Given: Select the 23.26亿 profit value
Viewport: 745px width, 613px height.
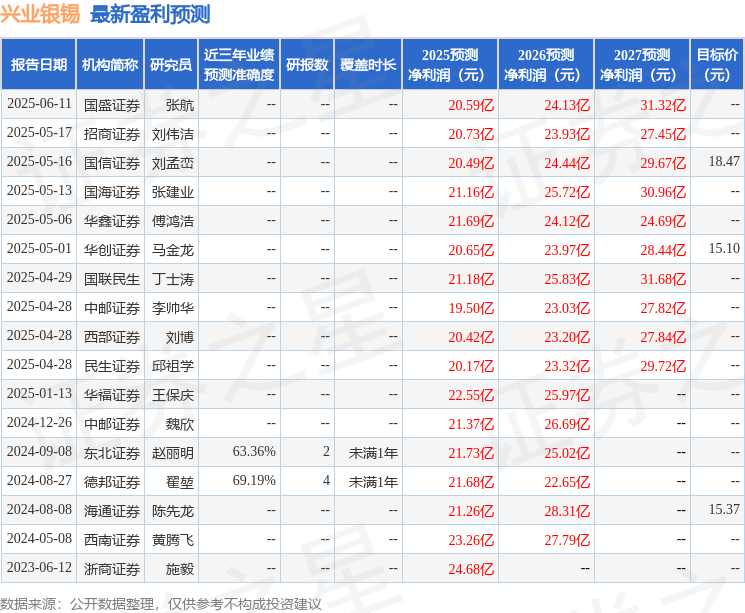Looking at the screenshot, I should point(471,540).
